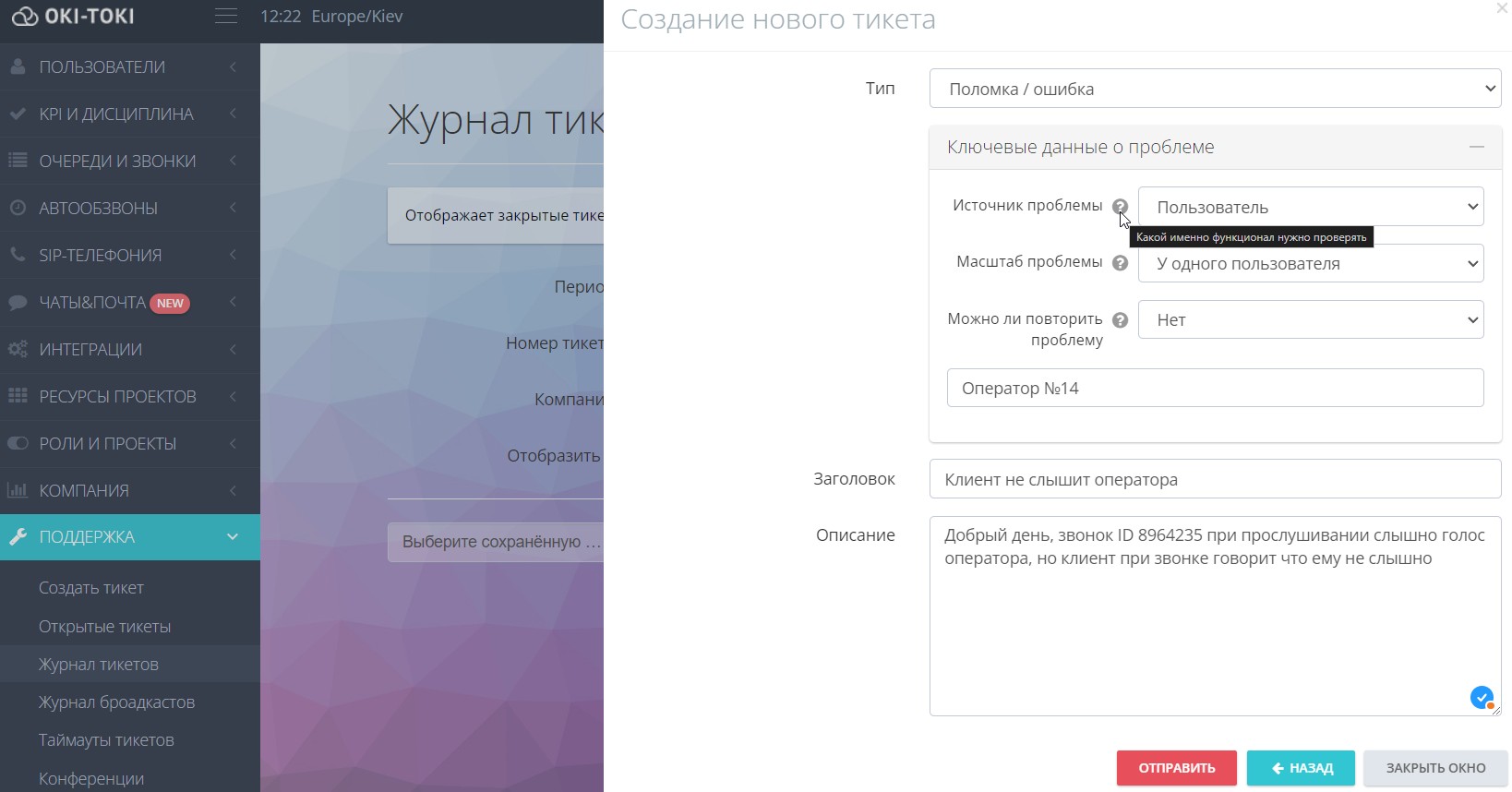Click the Назад button

point(1302,768)
